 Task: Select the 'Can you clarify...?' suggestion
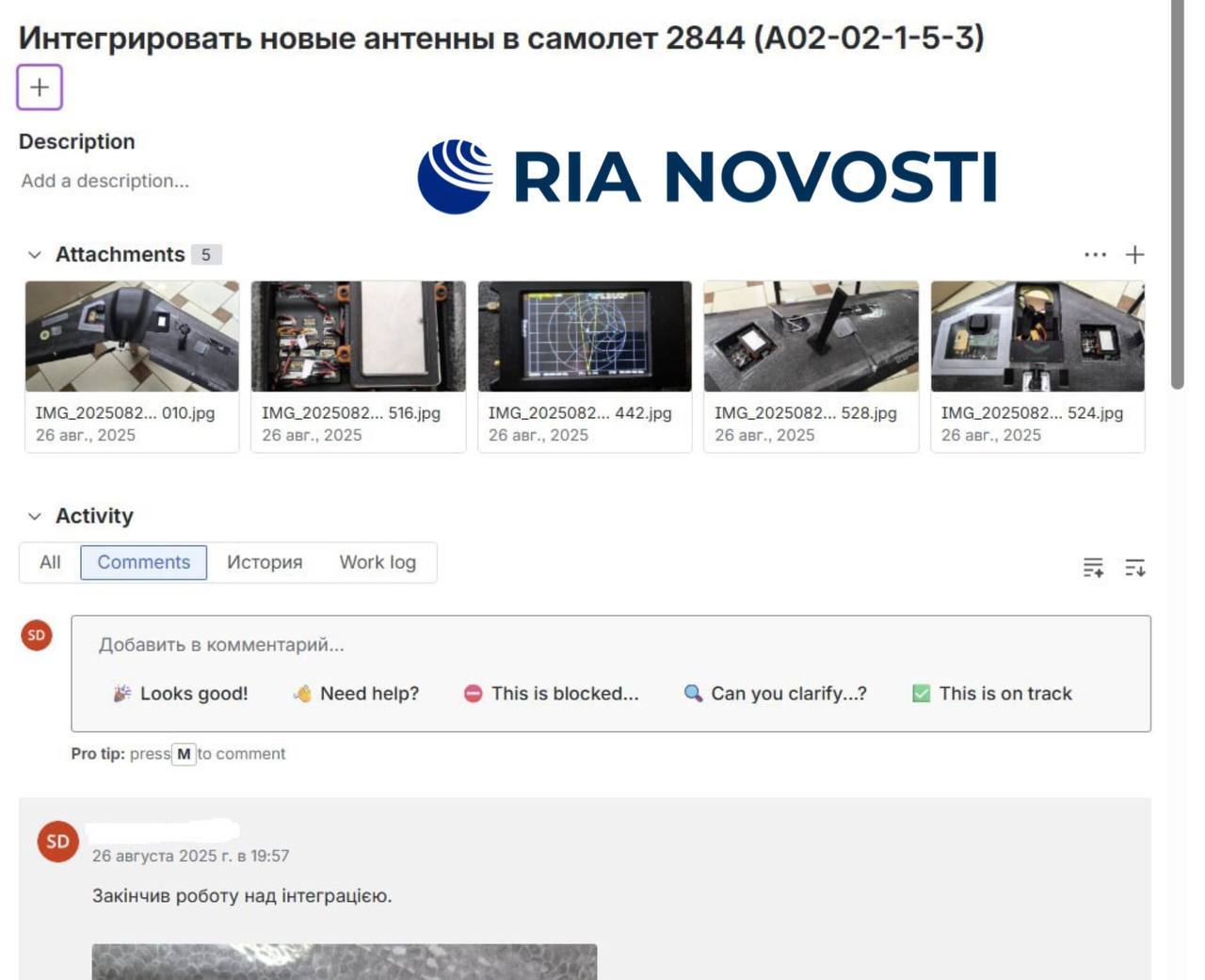[x=776, y=694]
